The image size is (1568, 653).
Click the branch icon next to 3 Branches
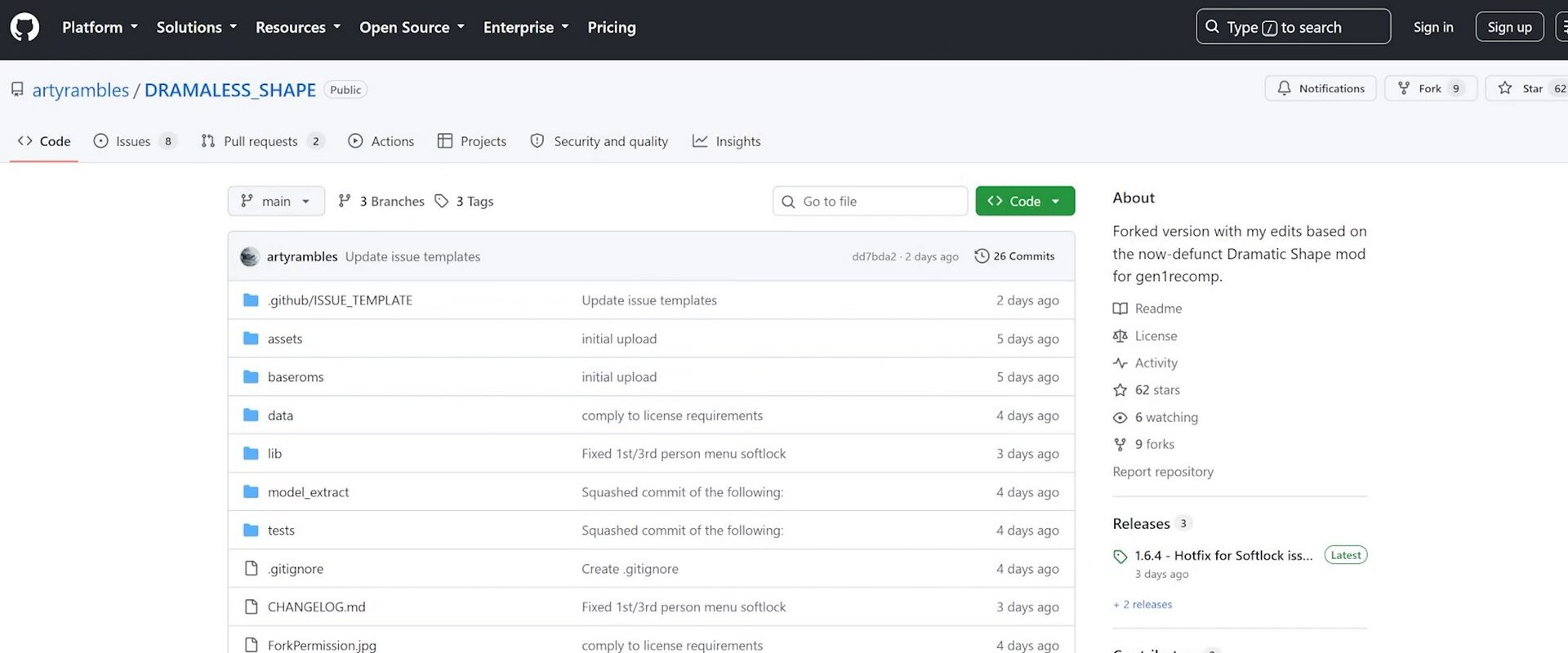pyautogui.click(x=345, y=201)
